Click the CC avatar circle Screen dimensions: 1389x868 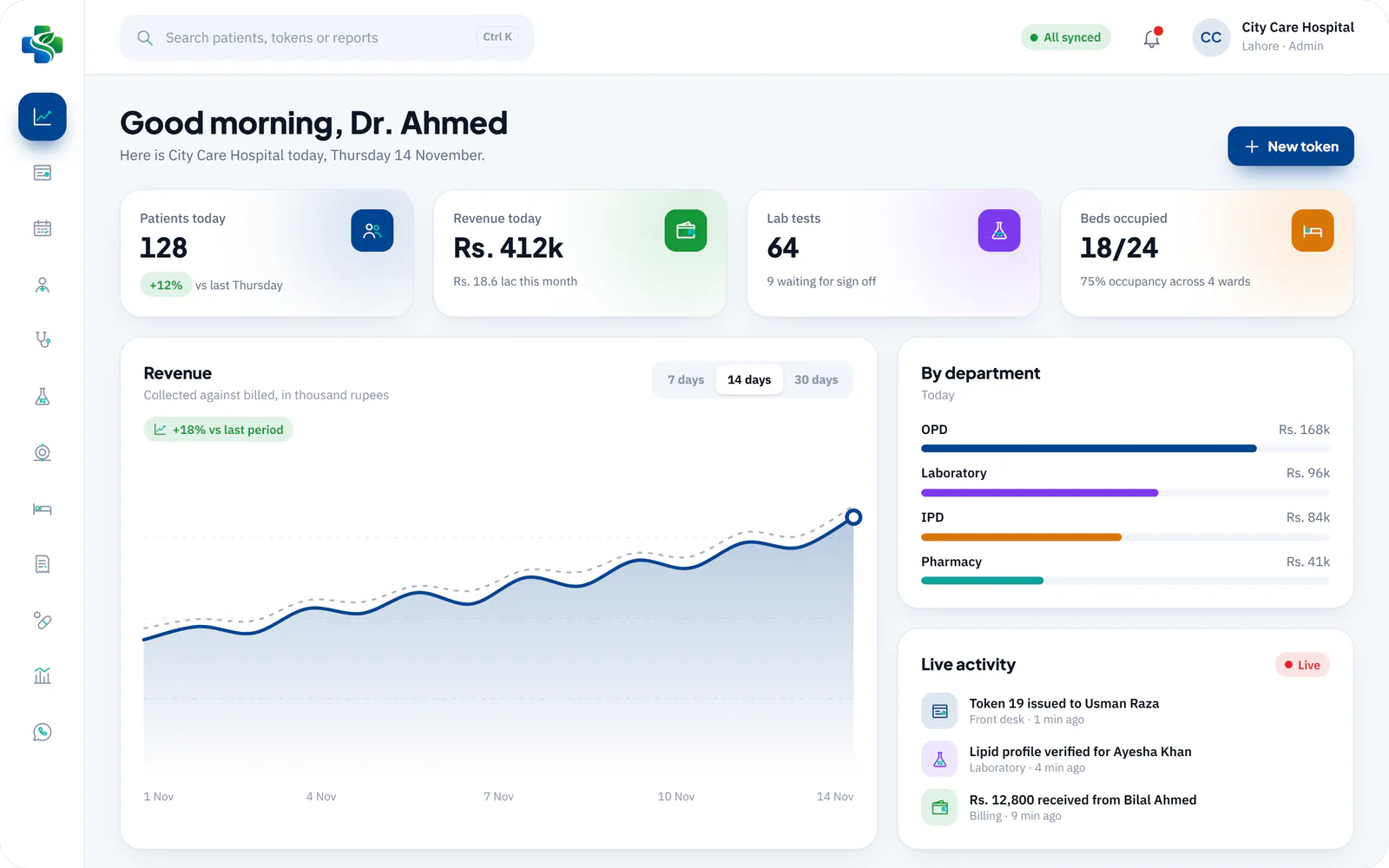tap(1211, 37)
